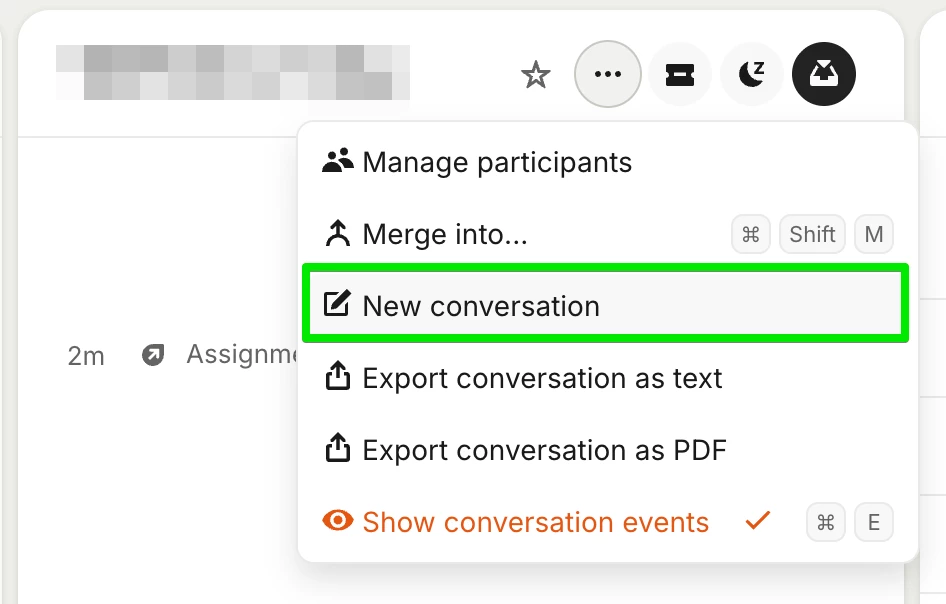
Task: Select Export conversation as text
Action: pyautogui.click(x=542, y=378)
